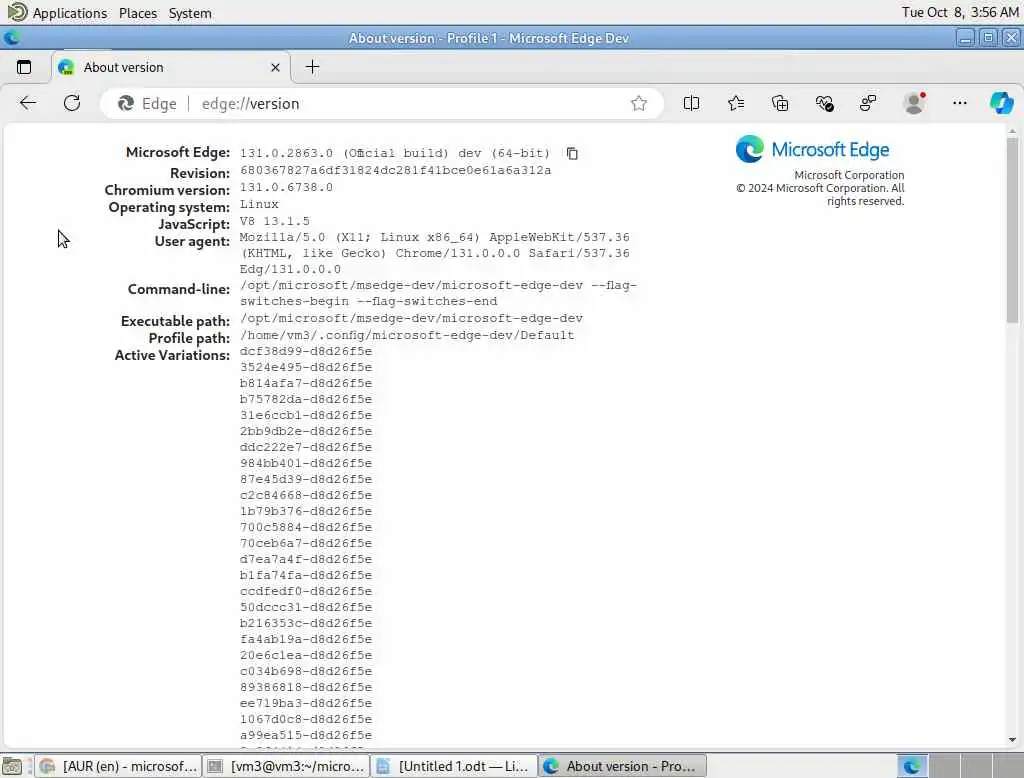Click the Revision hash value
This screenshot has width=1024, height=778.
pos(395,170)
